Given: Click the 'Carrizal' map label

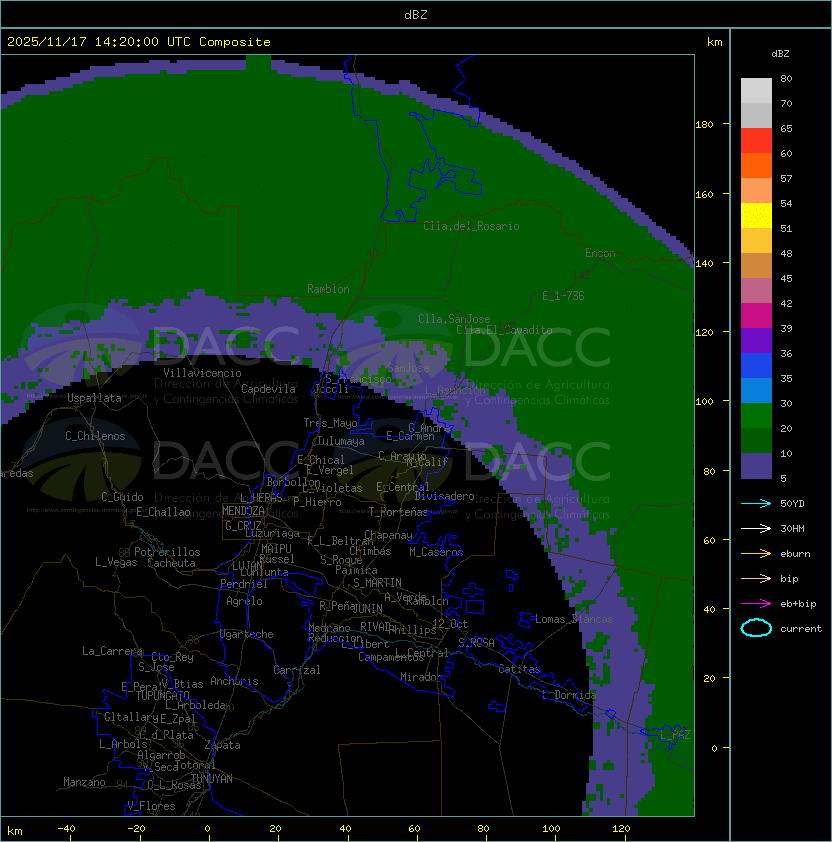Looking at the screenshot, I should point(296,670).
